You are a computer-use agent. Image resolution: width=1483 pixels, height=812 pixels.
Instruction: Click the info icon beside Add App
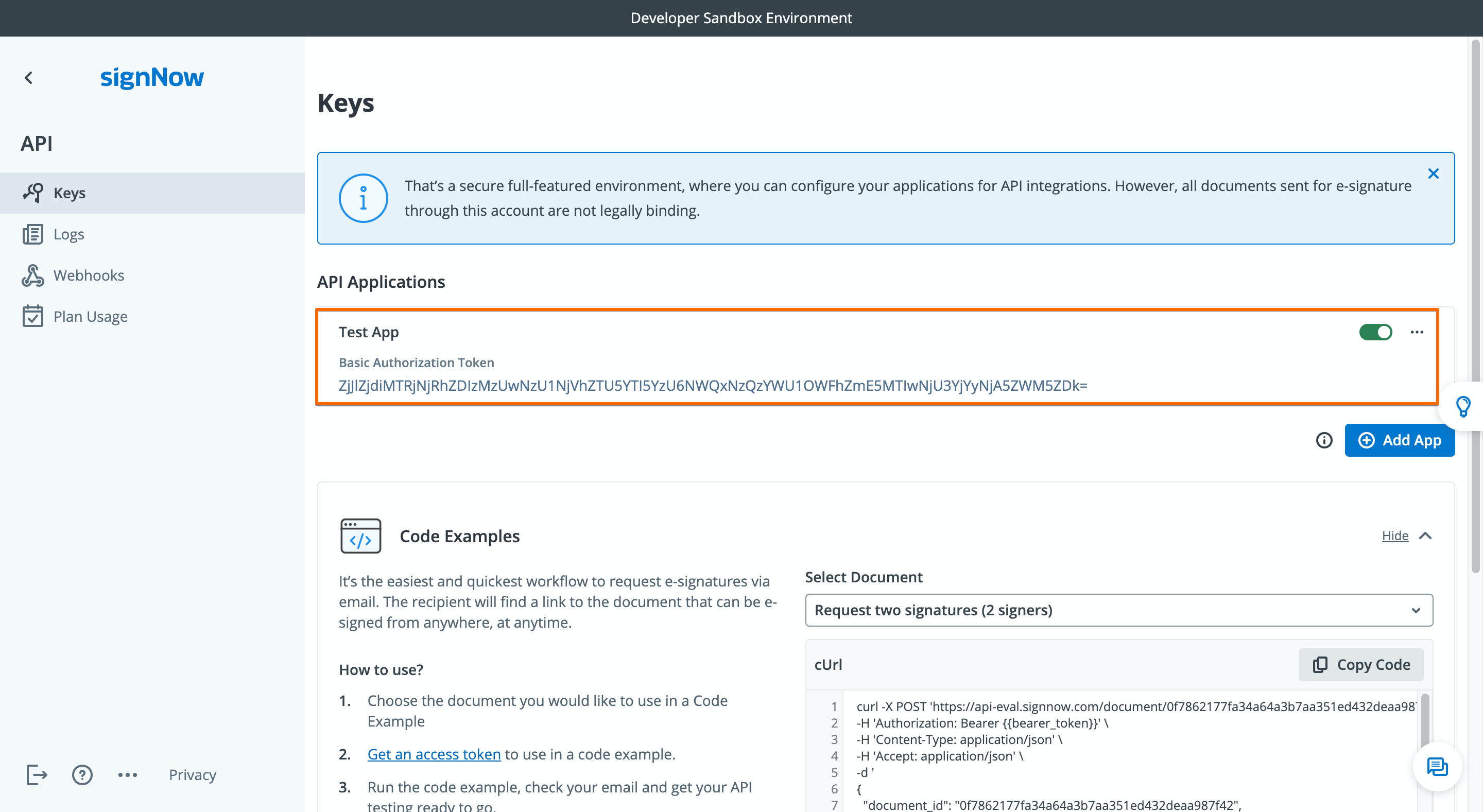[1324, 440]
